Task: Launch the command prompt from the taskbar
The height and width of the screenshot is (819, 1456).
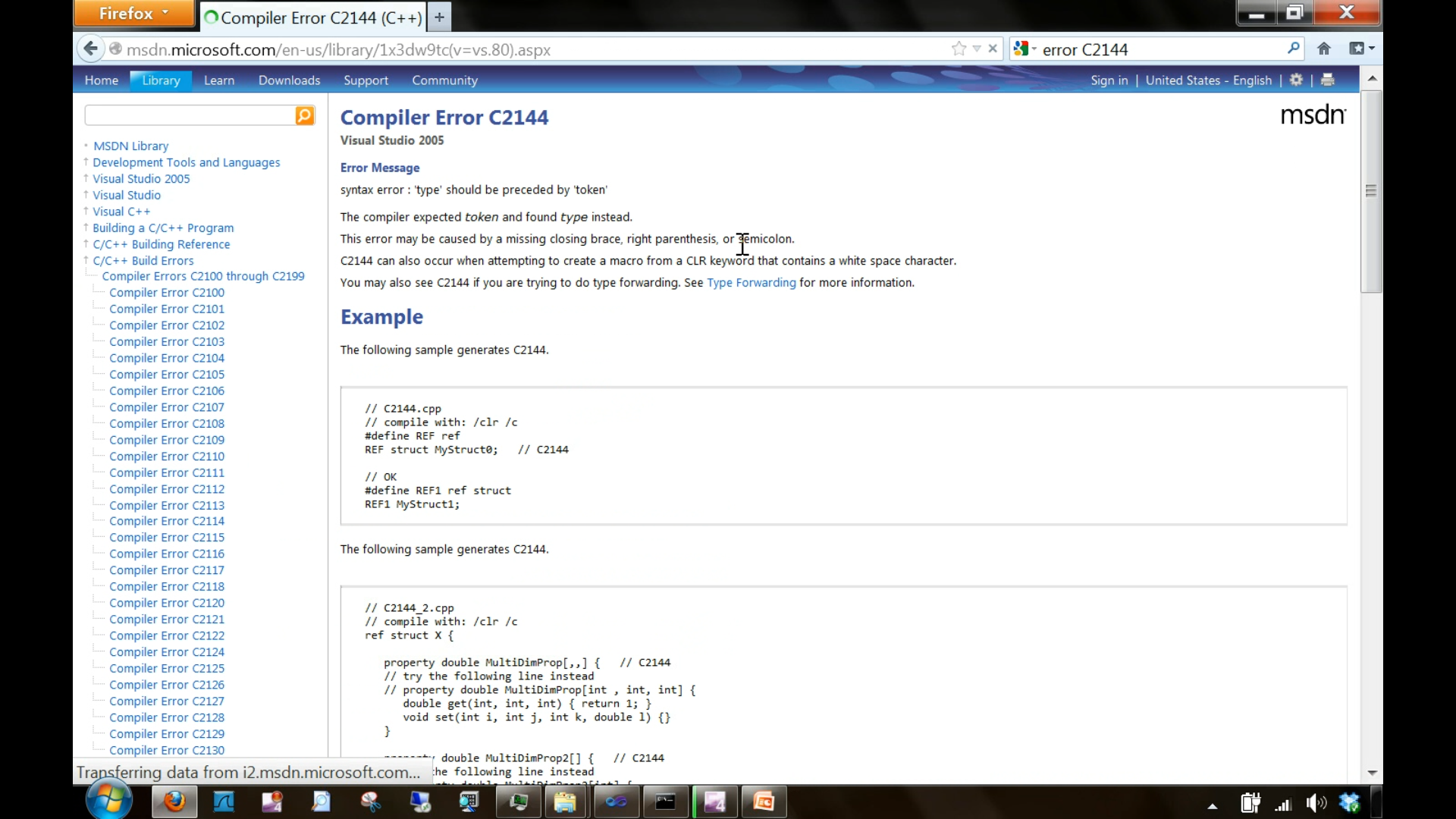Action: point(665,802)
